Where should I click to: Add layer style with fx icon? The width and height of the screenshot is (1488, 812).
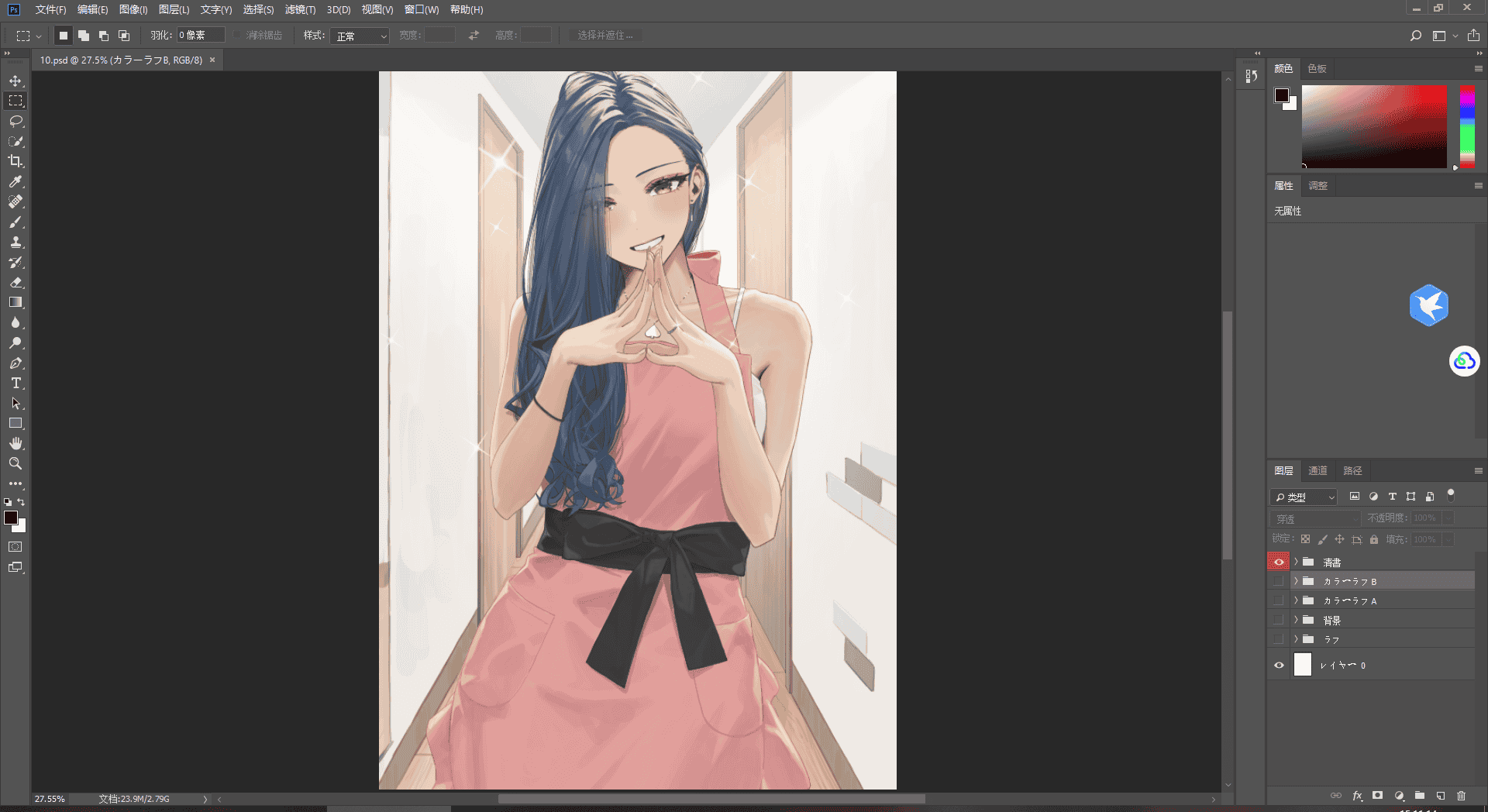pos(1357,796)
